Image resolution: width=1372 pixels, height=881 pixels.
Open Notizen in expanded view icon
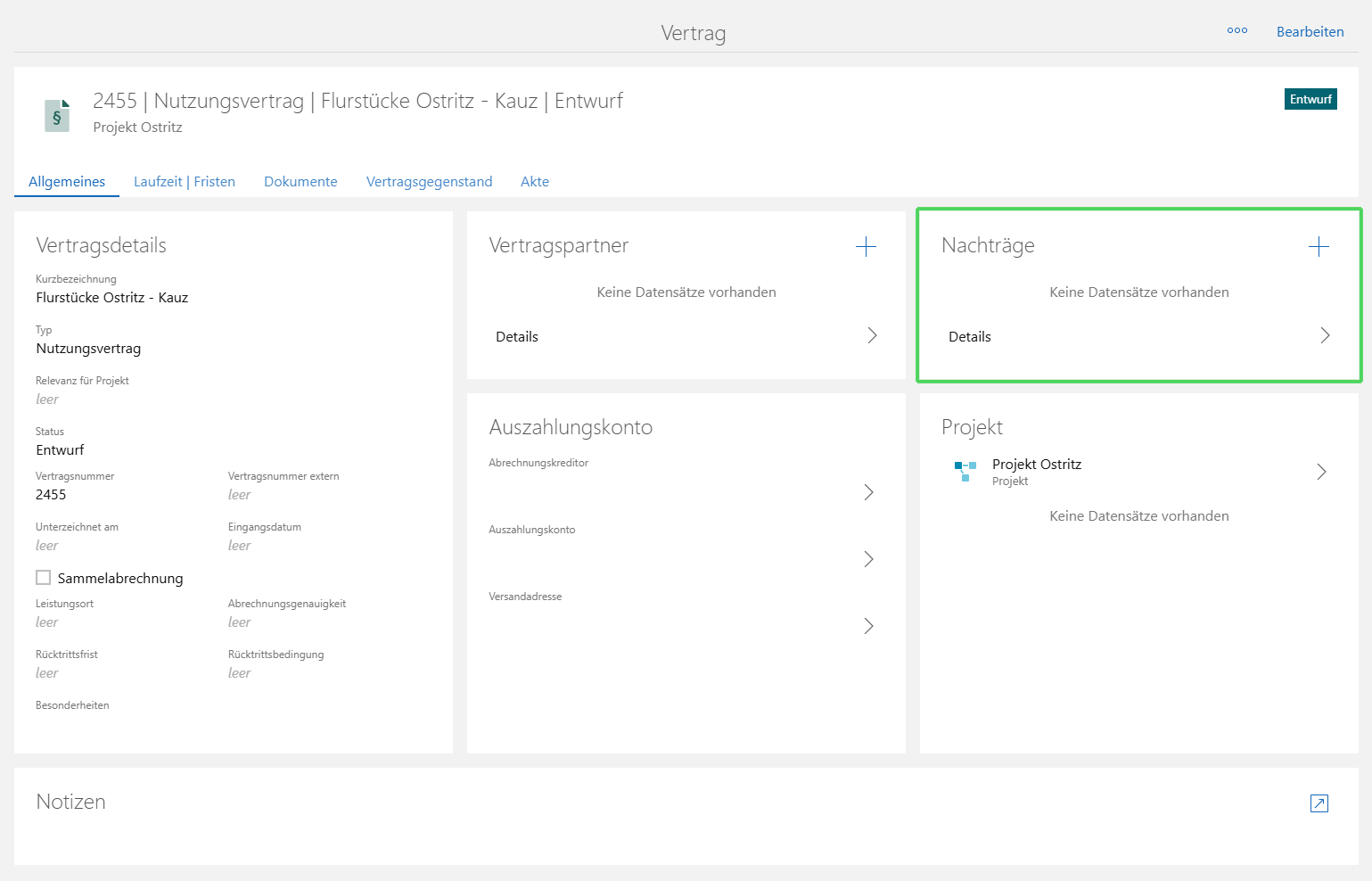1319,803
